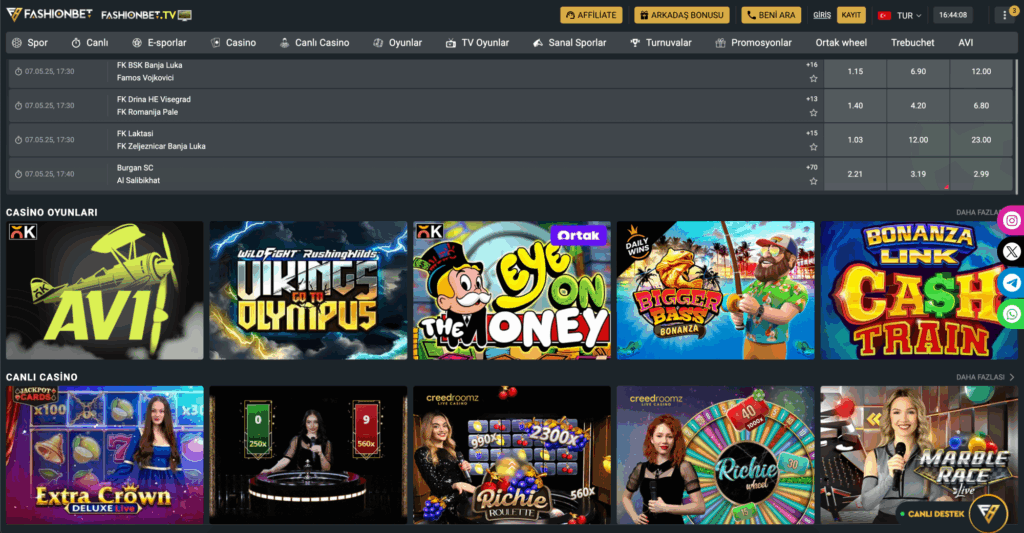Image resolution: width=1024 pixels, height=533 pixels.
Task: Select odds 23.00 for Zeljeznicar Banja Luka
Action: 981,140
